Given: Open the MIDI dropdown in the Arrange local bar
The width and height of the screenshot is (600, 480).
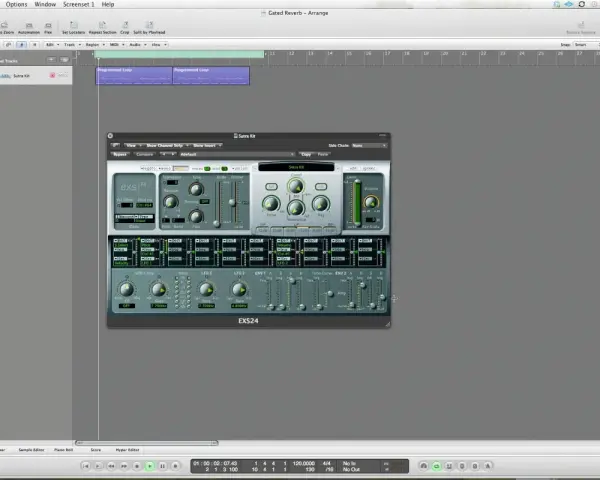Looking at the screenshot, I should point(117,45).
